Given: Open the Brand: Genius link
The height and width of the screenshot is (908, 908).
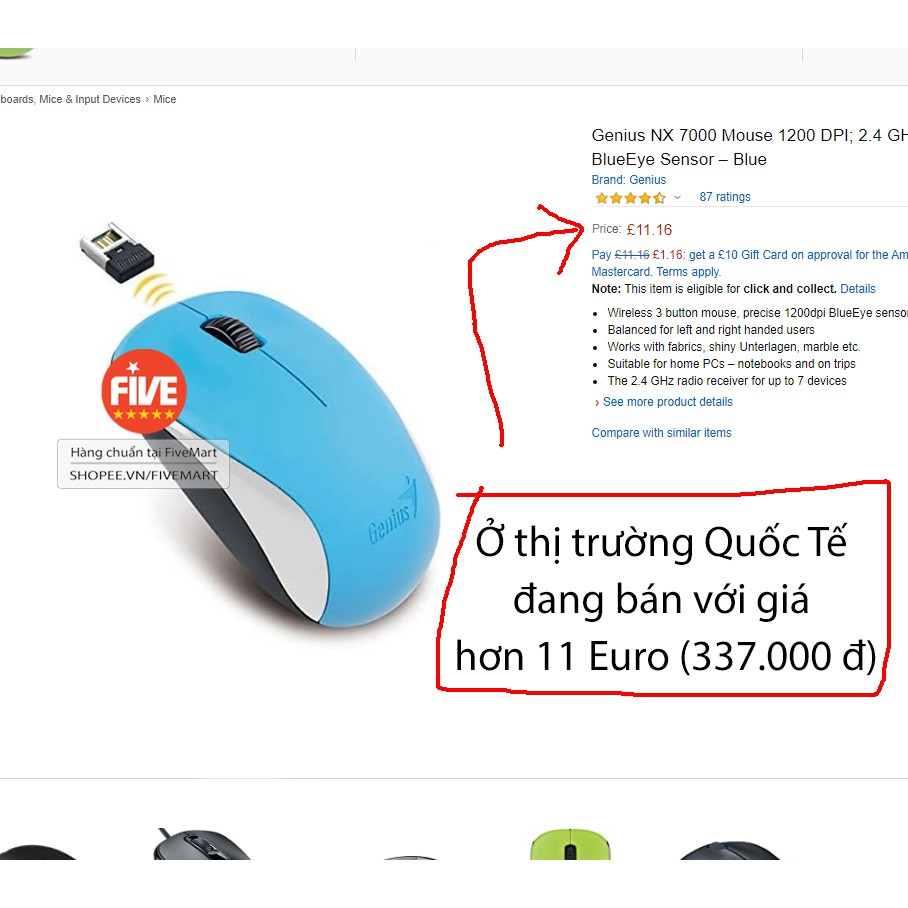Looking at the screenshot, I should 628,180.
